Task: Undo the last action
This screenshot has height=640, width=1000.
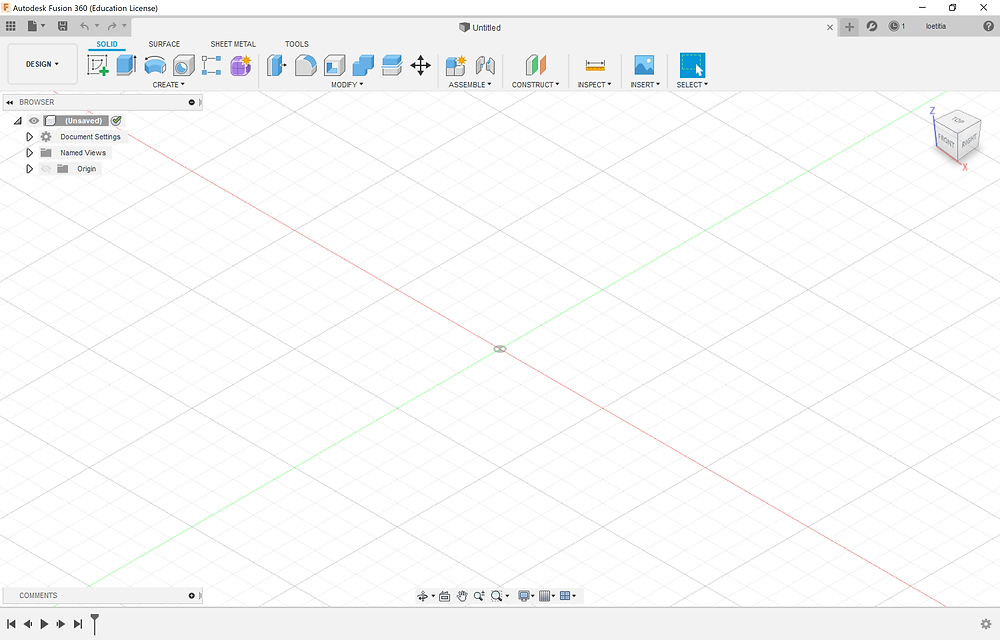Action: tap(84, 26)
